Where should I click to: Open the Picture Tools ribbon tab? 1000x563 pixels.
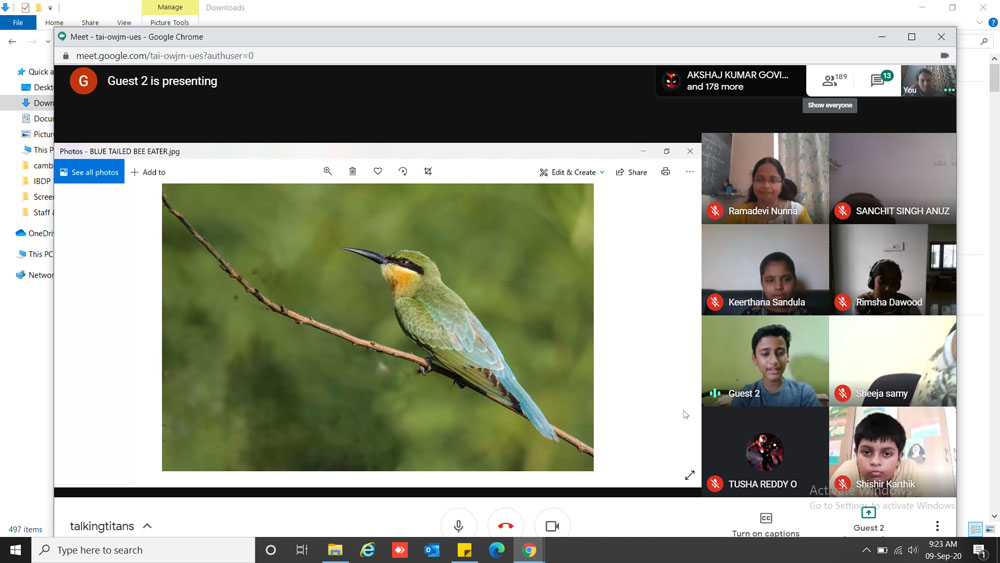(x=169, y=22)
